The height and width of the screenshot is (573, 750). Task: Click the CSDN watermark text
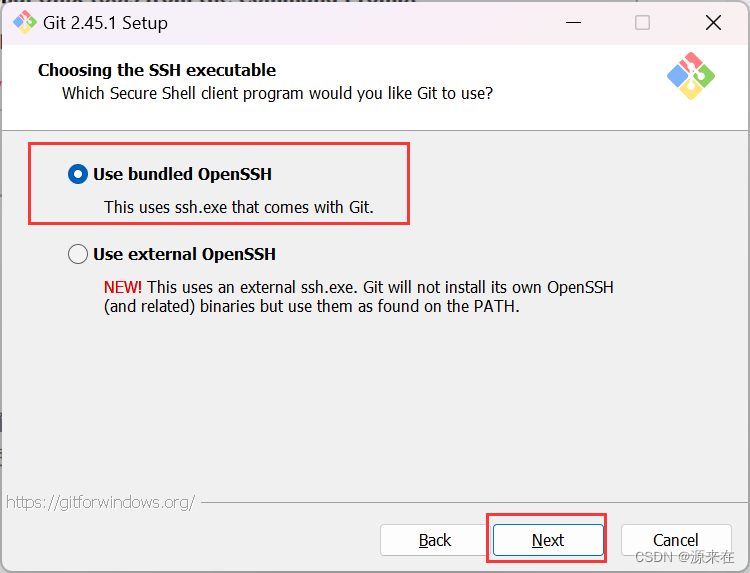[684, 557]
